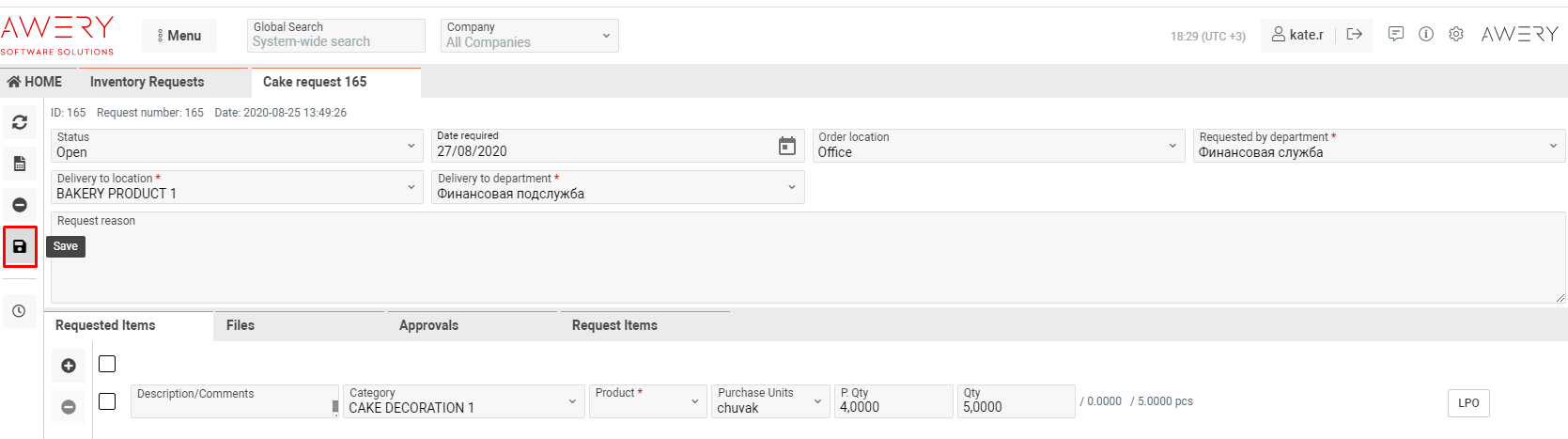Click the refresh icon in left sidebar
Image resolution: width=1568 pixels, height=439 pixels.
coord(19,122)
